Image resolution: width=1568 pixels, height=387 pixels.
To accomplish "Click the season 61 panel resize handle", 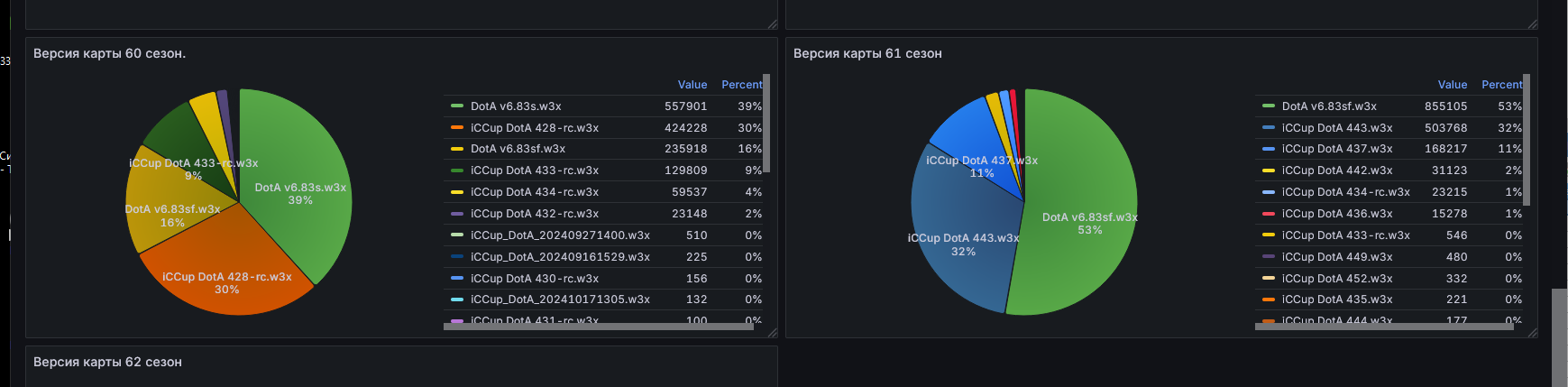I will pyautogui.click(x=1532, y=333).
